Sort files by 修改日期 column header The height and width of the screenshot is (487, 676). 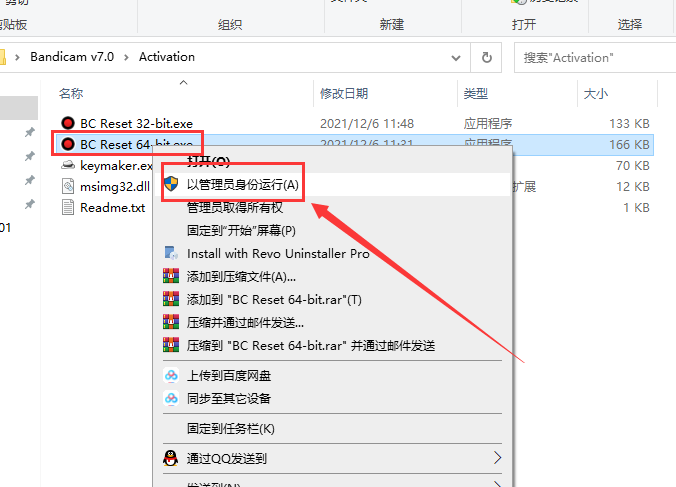click(x=344, y=94)
